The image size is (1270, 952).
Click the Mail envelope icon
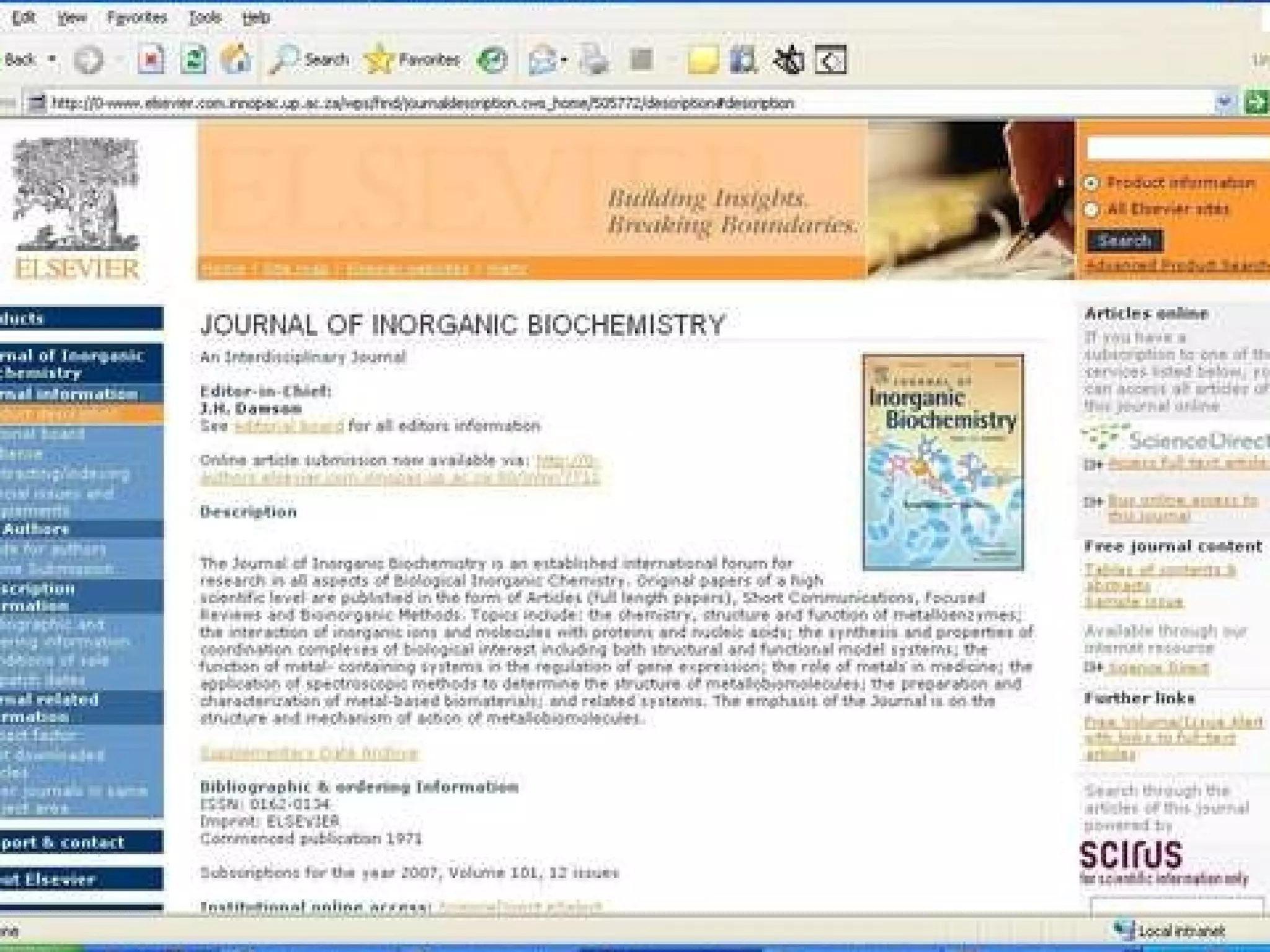[541, 60]
